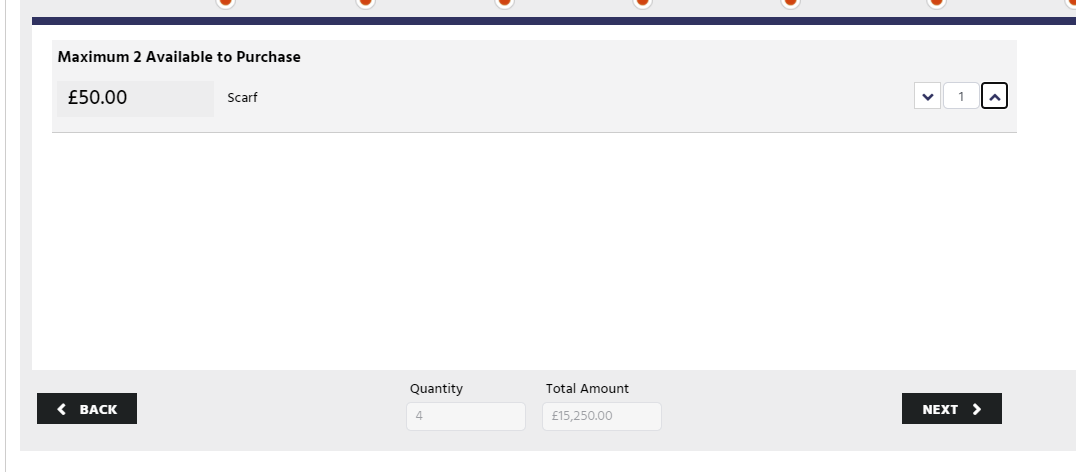This screenshot has width=1076, height=472.
Task: Click the £50.00 price box
Action: click(x=135, y=98)
